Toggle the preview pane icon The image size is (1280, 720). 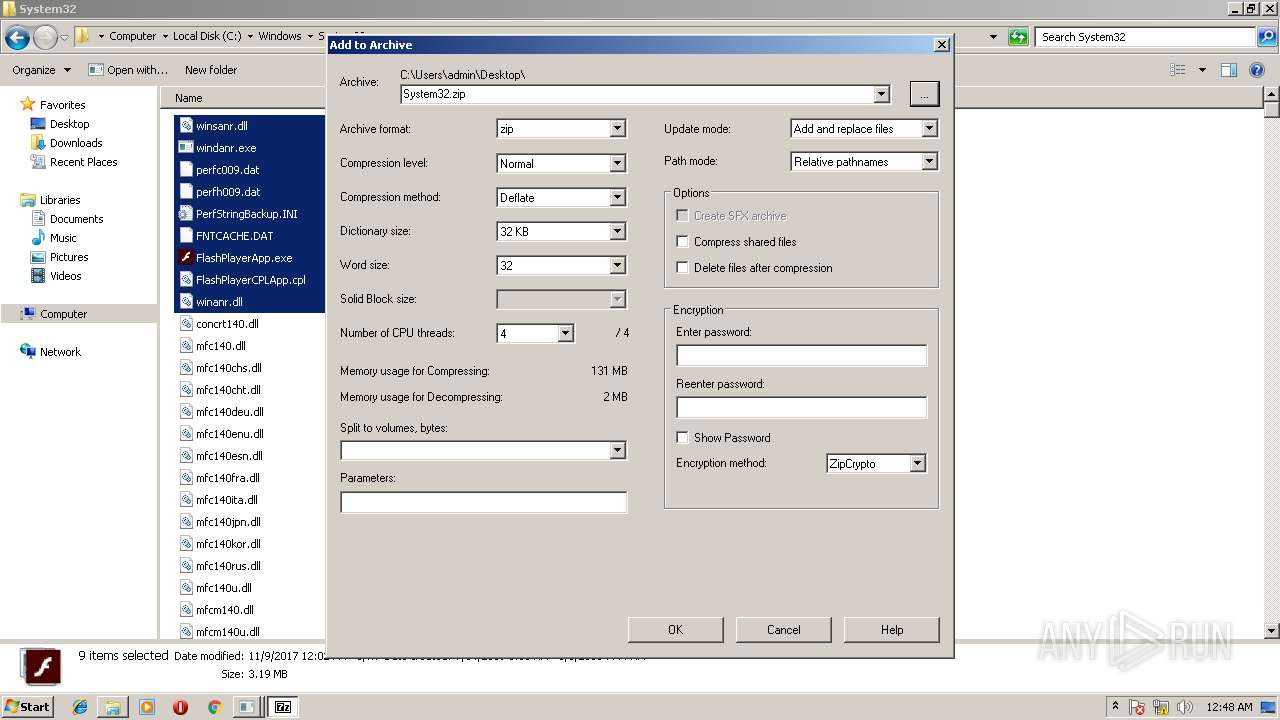[x=1229, y=70]
